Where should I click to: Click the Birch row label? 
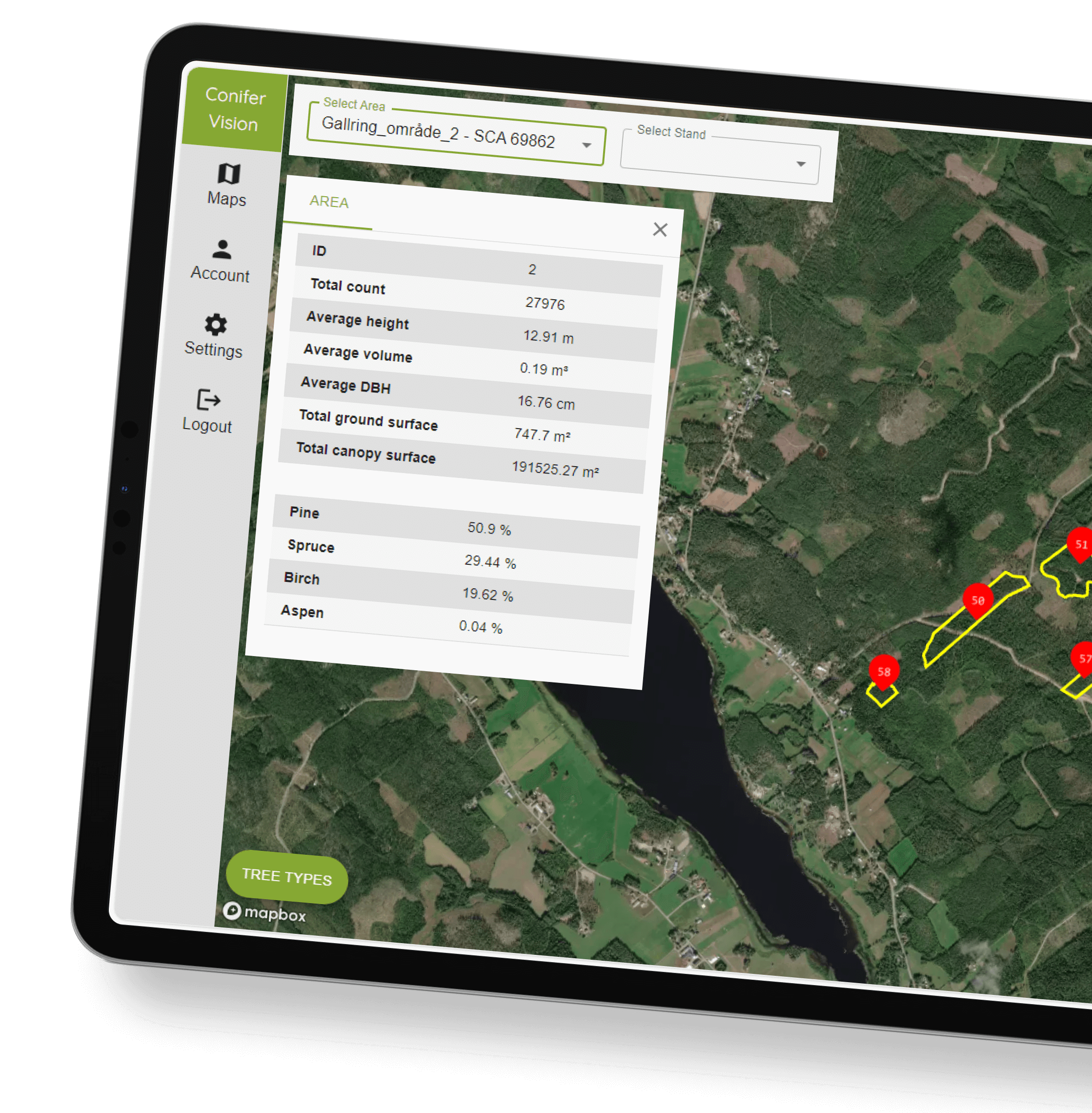(x=302, y=578)
